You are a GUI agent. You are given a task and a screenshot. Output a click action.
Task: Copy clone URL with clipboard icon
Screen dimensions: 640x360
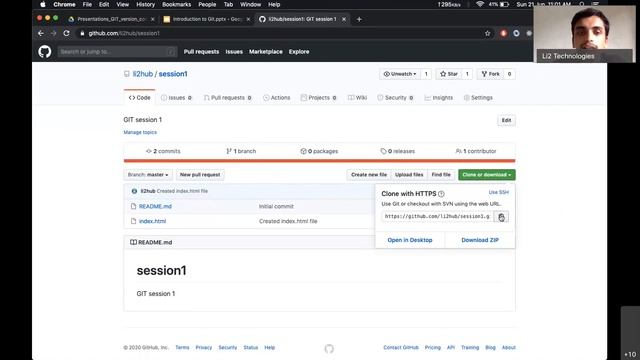(x=501, y=217)
